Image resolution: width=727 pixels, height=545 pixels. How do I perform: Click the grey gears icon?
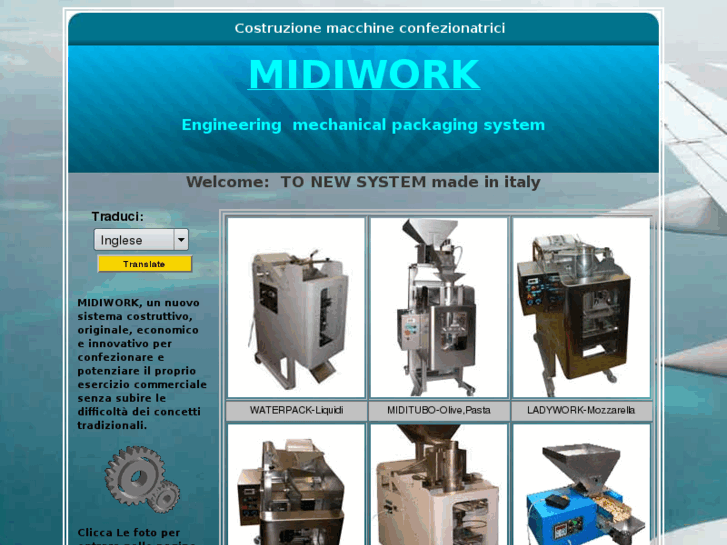142,479
